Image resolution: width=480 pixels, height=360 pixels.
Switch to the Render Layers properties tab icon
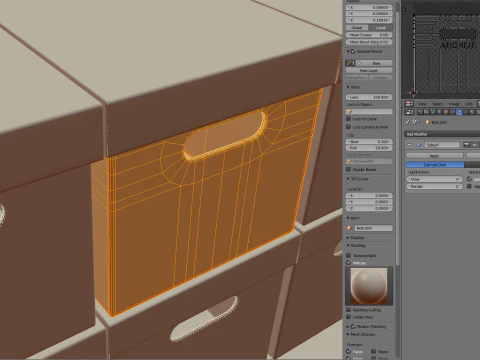[426, 112]
